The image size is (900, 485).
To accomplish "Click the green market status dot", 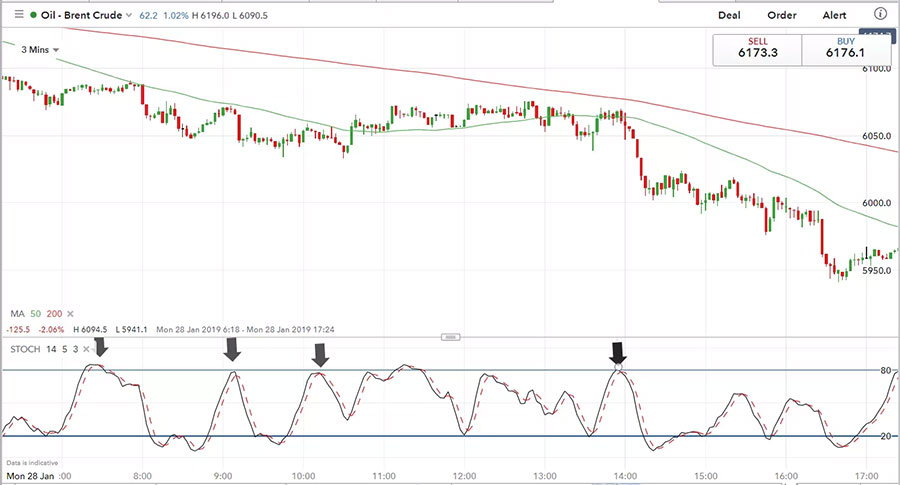I will pos(34,15).
